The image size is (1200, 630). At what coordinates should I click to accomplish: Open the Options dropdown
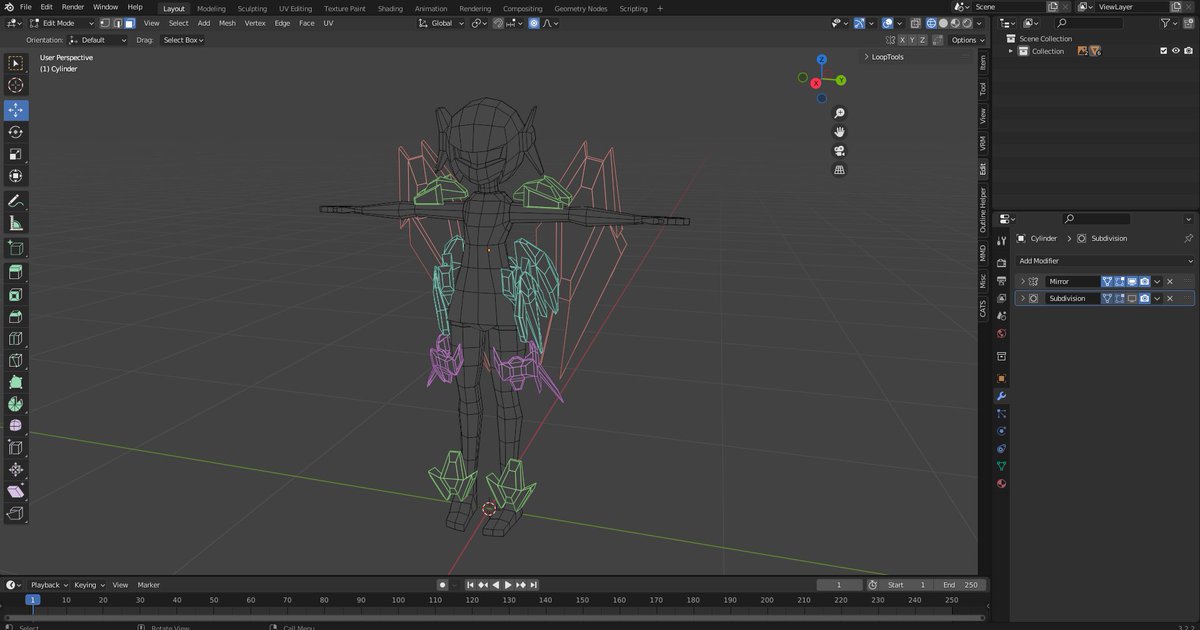coord(967,40)
